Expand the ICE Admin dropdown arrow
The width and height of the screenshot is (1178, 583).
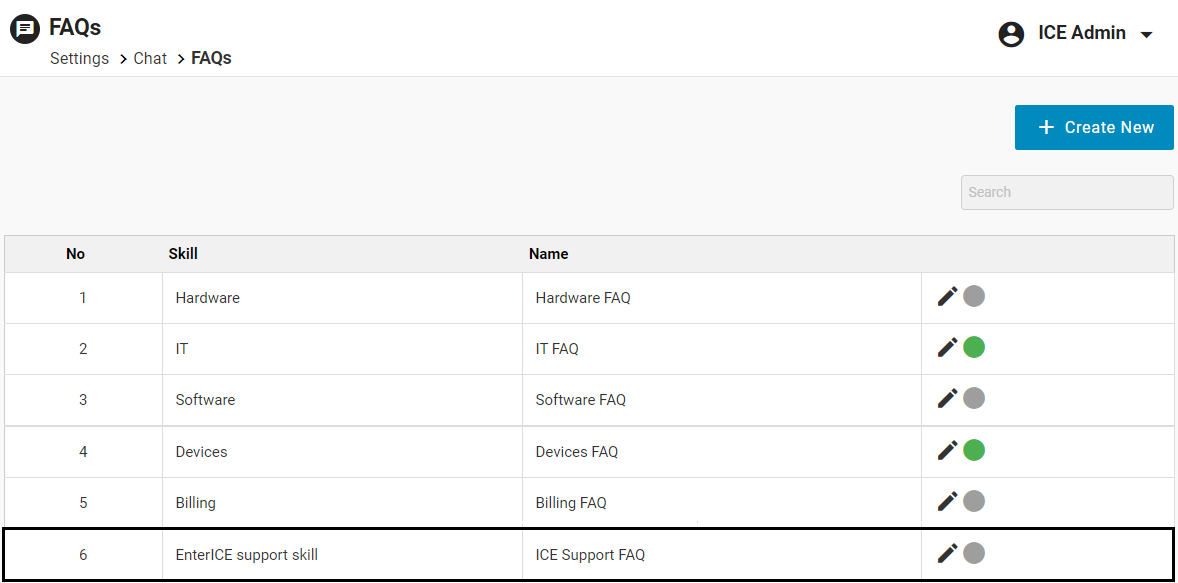(x=1147, y=35)
